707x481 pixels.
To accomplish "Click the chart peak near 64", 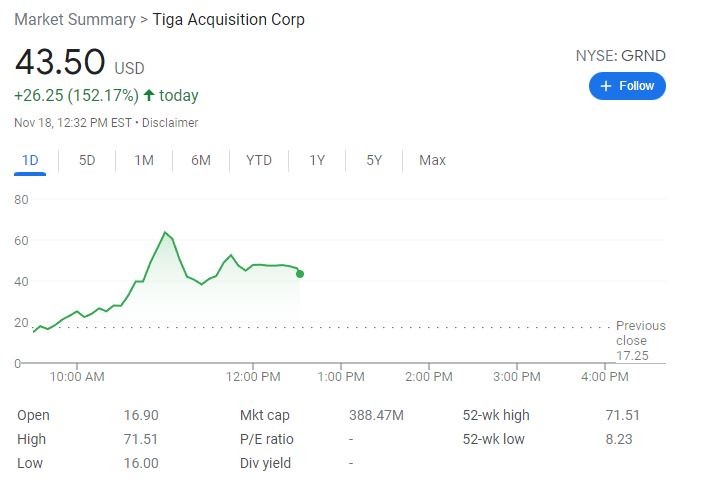I will [x=164, y=232].
